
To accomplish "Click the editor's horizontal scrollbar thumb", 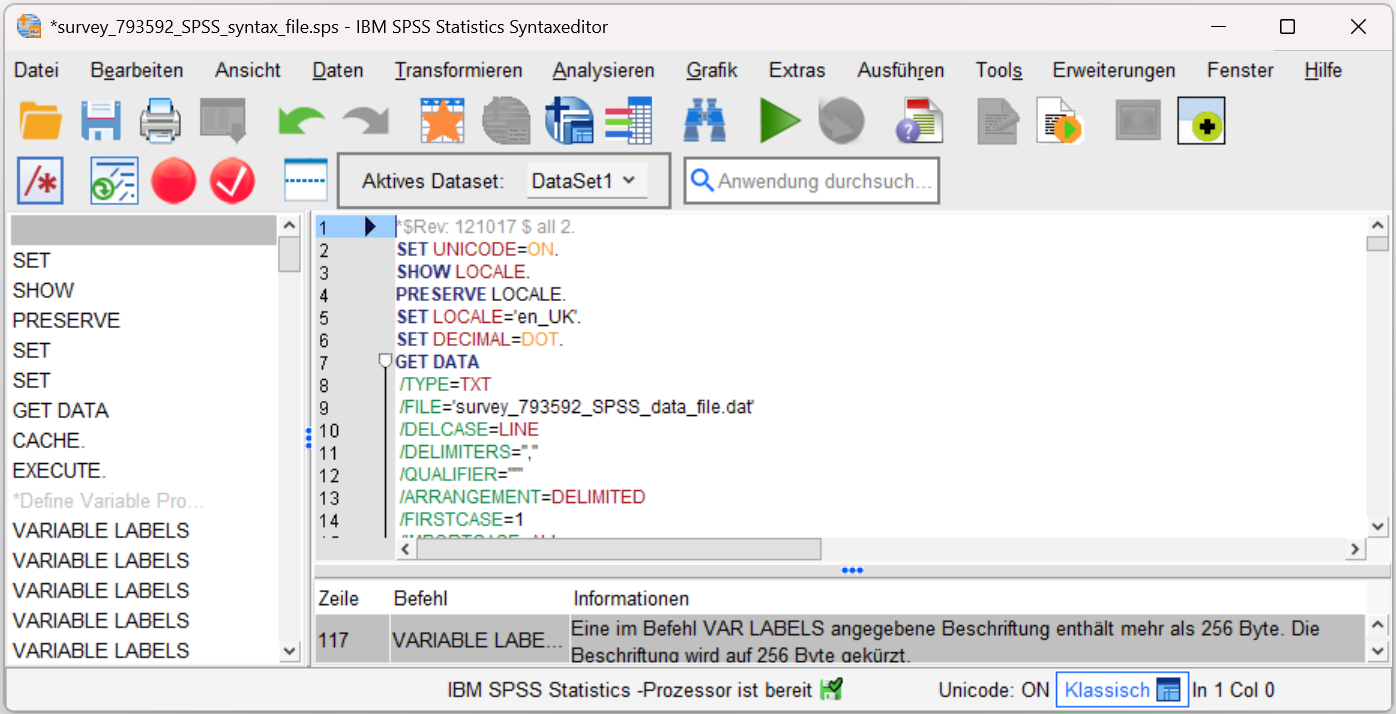I will click(x=618, y=549).
